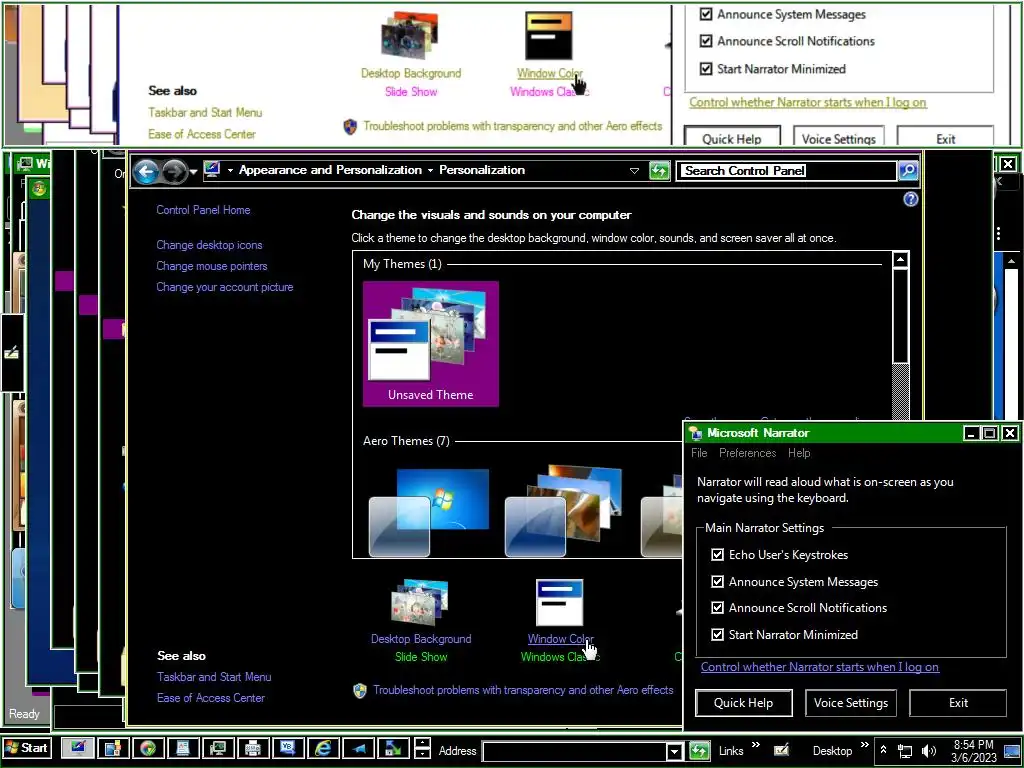Refresh the Personalization page with green arrows button
This screenshot has height=768, width=1024.
[x=660, y=171]
